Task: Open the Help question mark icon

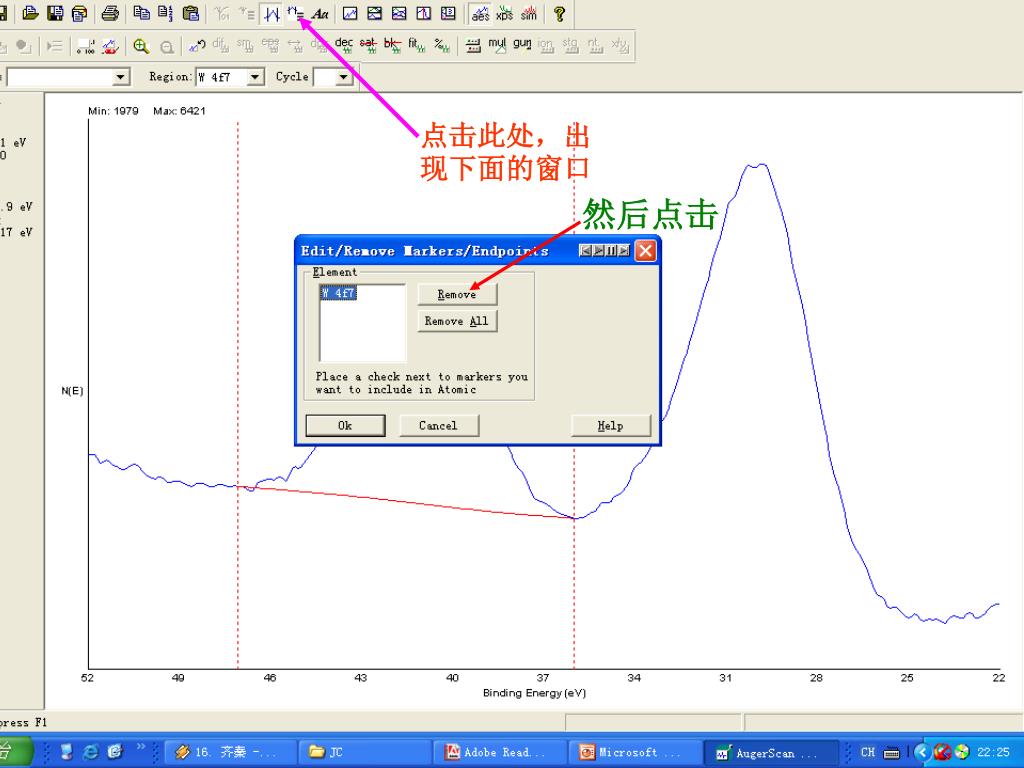Action: click(559, 14)
